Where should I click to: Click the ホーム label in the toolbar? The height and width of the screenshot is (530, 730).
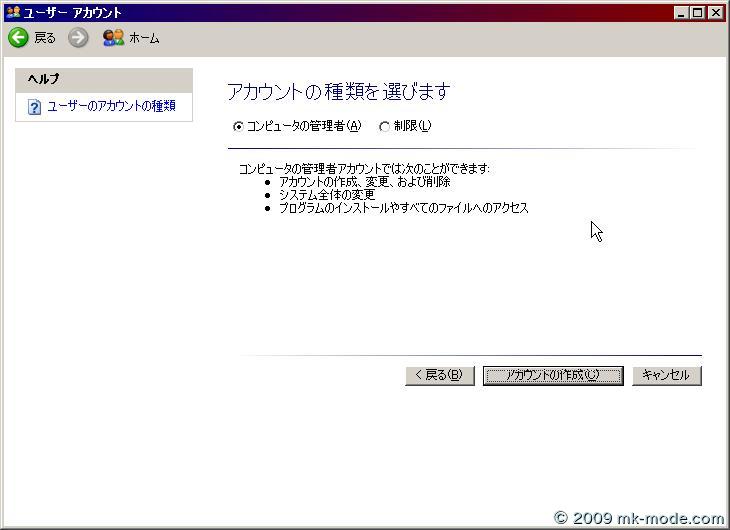coord(144,38)
